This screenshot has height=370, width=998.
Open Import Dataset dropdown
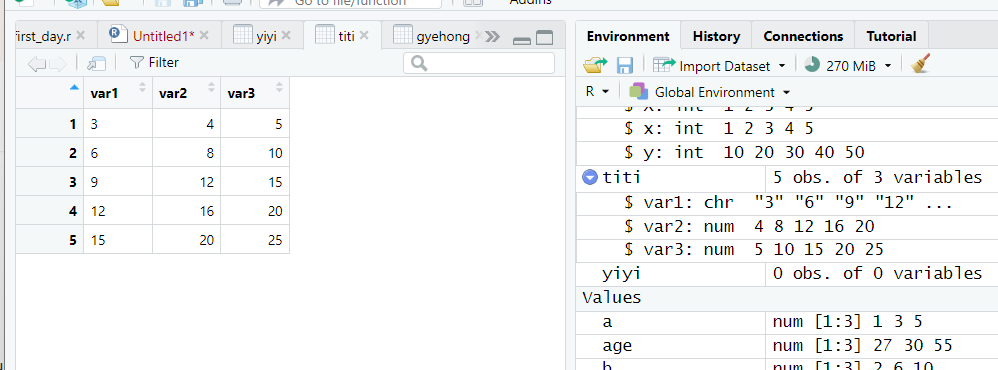click(x=719, y=66)
